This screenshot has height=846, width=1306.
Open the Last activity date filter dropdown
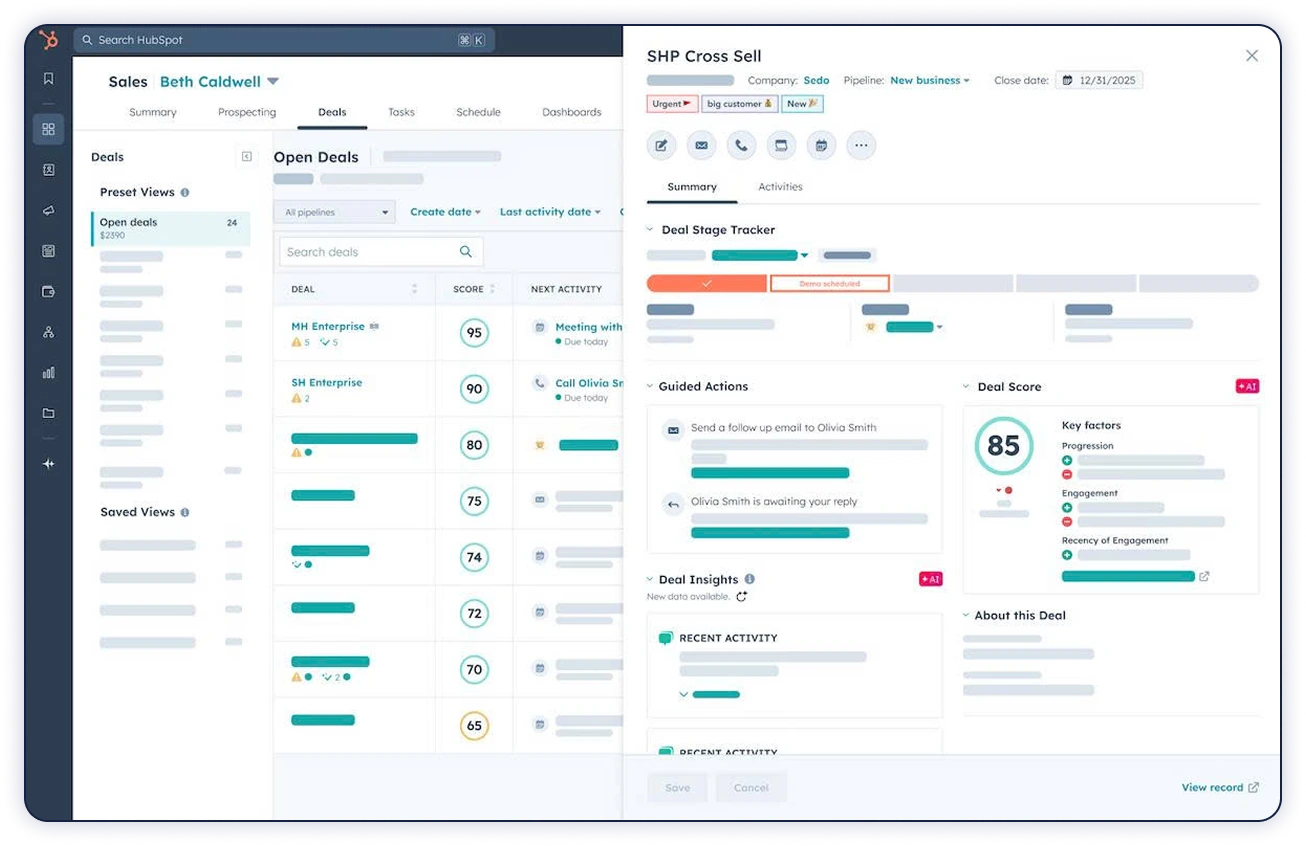pos(550,212)
